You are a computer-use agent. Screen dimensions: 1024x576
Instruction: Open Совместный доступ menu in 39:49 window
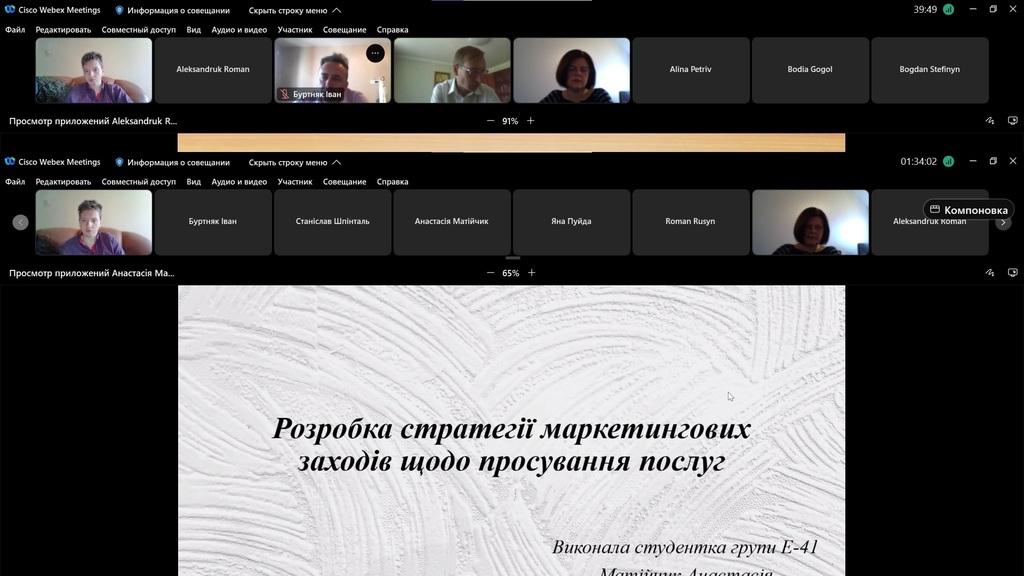point(138,30)
